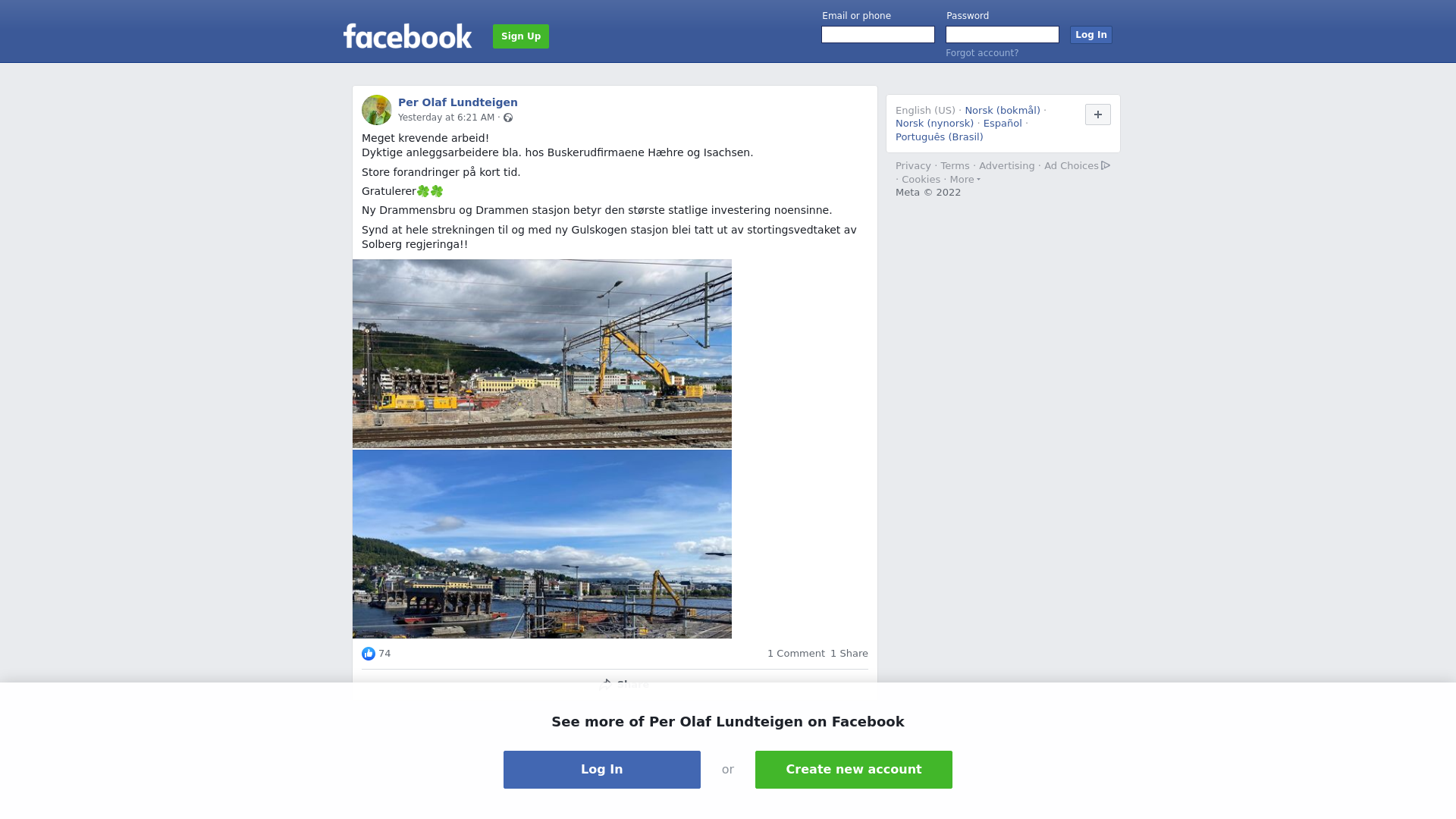Screen dimensions: 1456x819
Task: Open the Forgot account link
Action: [x=982, y=53]
